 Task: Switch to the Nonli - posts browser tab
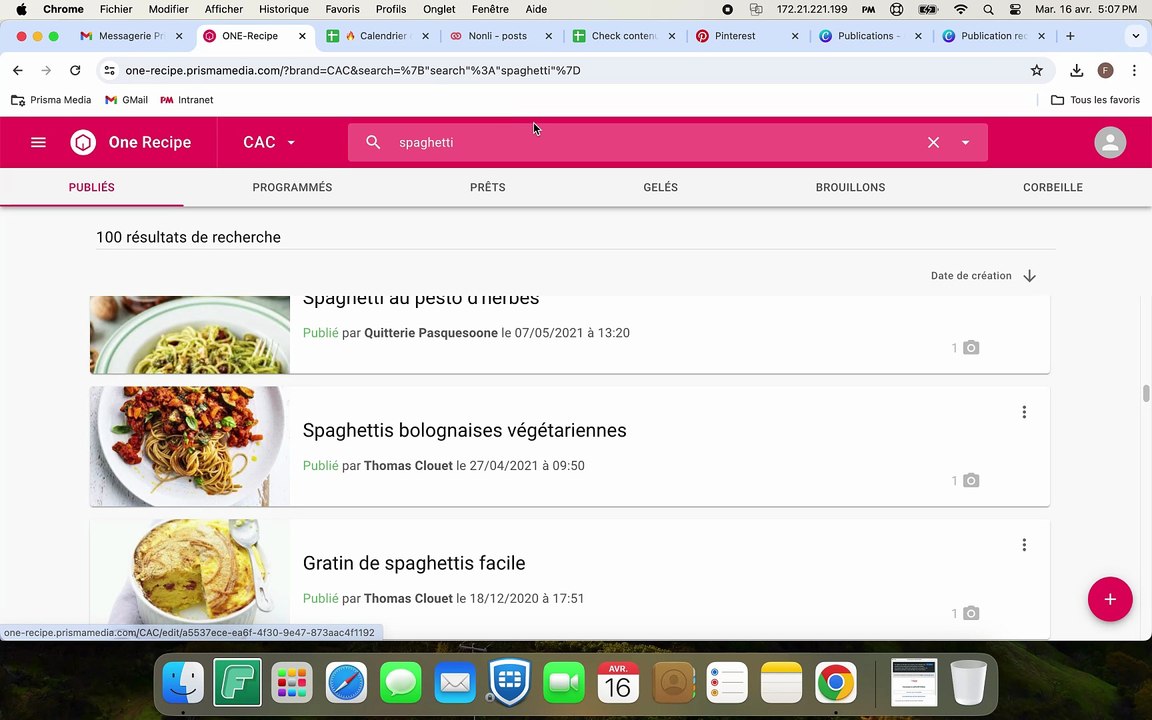tap(500, 36)
